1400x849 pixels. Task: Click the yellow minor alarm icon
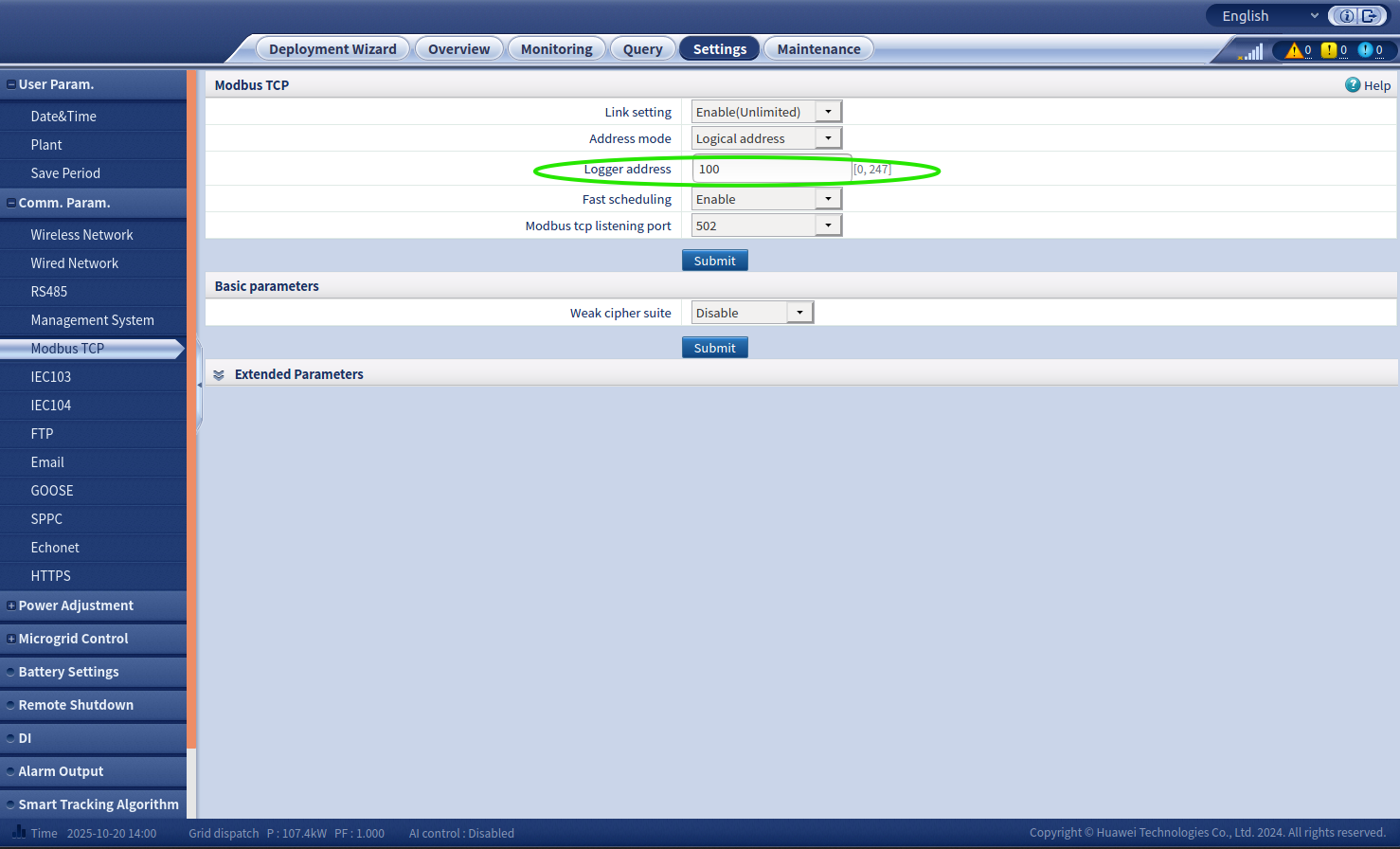click(1329, 50)
